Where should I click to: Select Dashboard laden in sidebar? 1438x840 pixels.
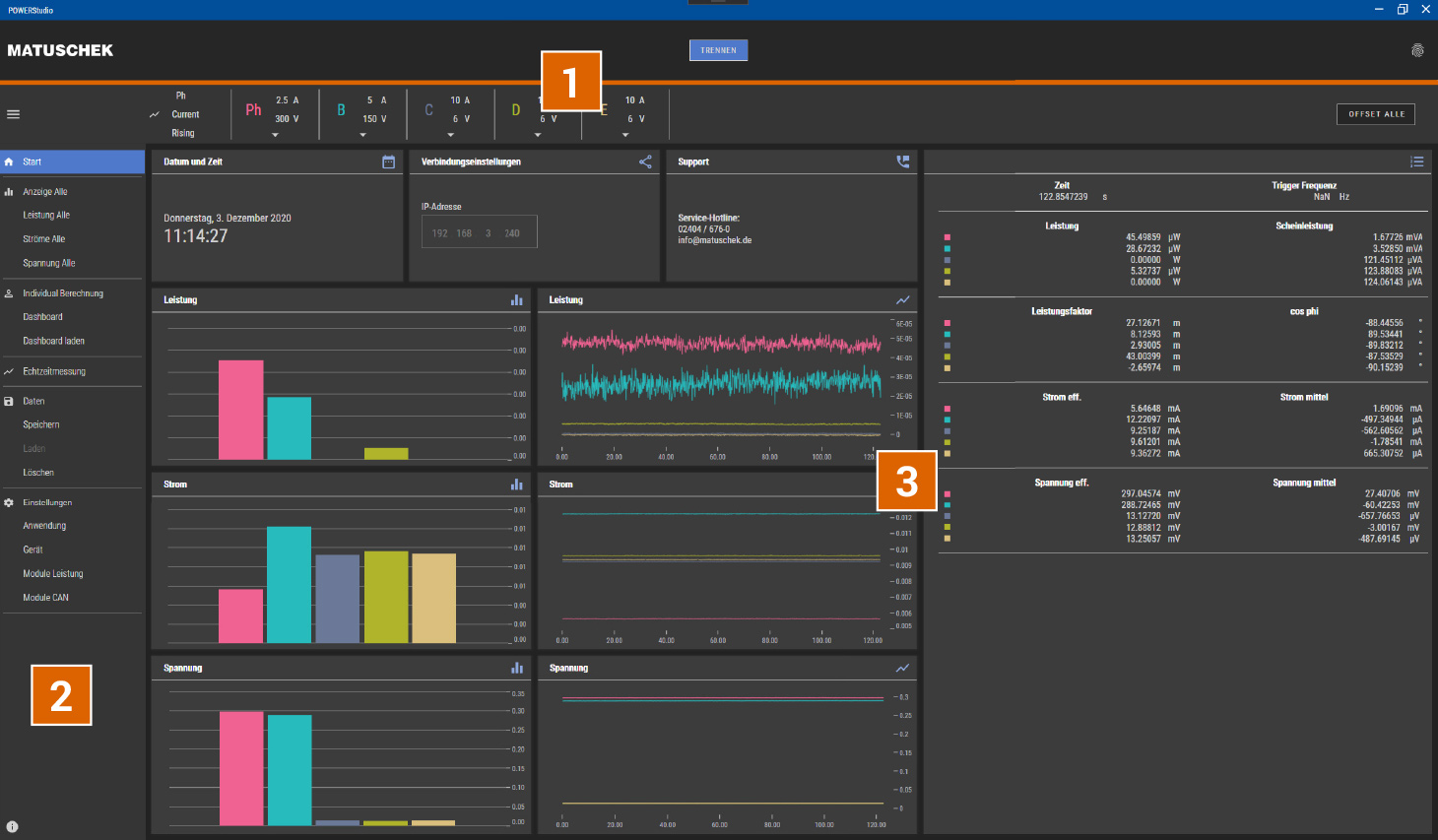[54, 341]
